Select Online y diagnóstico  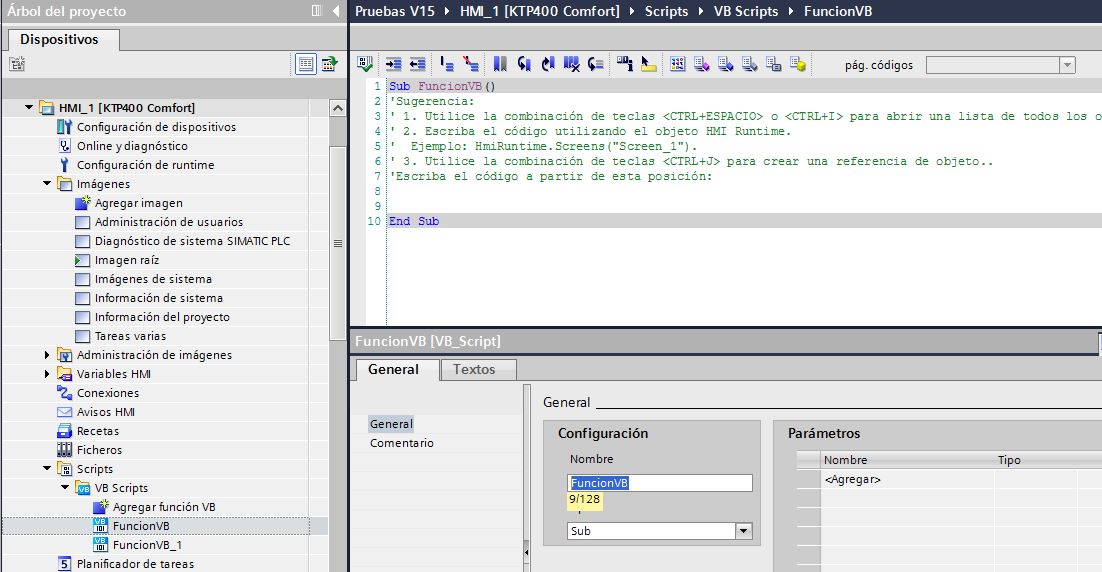pyautogui.click(x=132, y=145)
